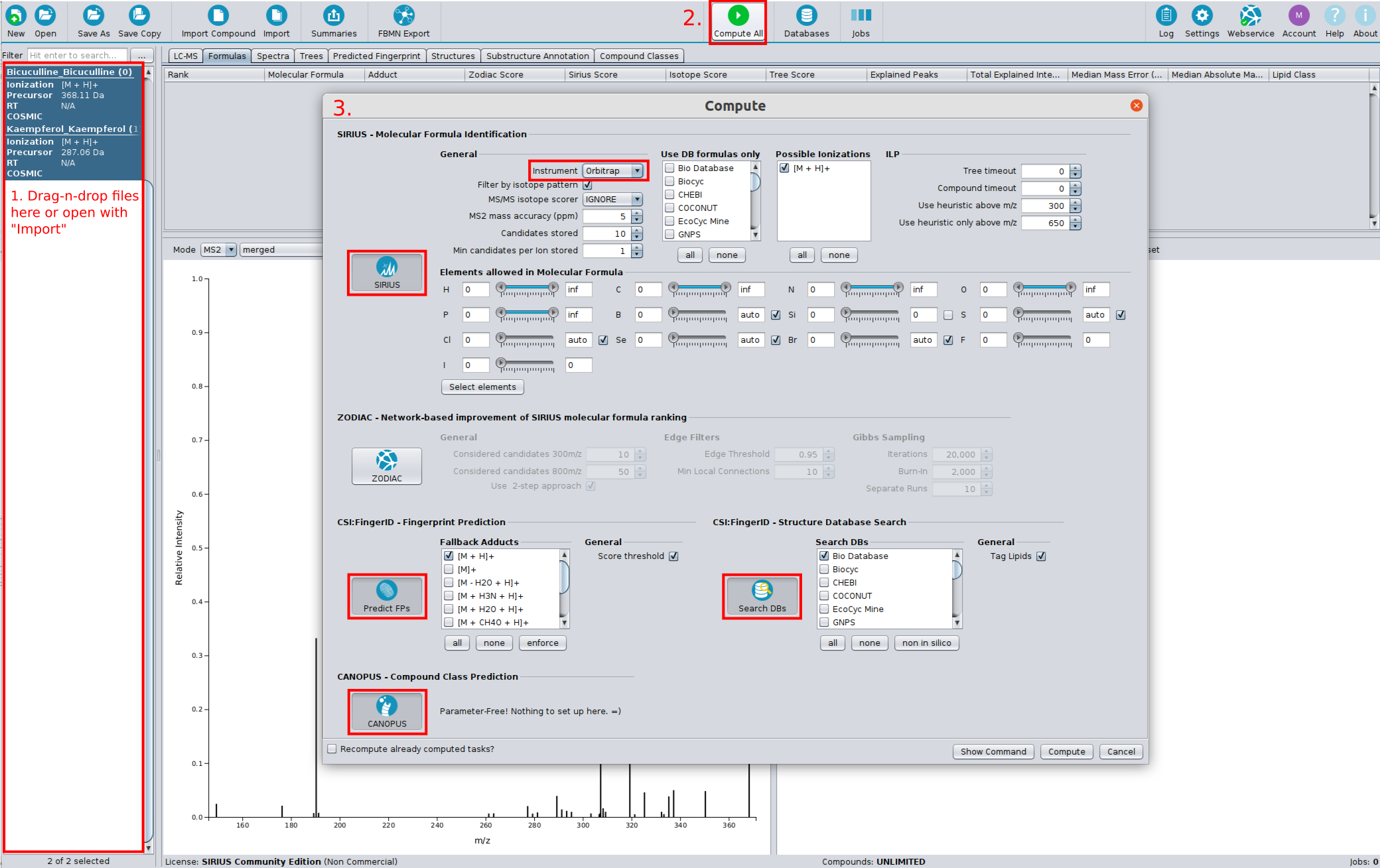The width and height of the screenshot is (1380, 868).
Task: Open the Predicted Fingerprint tab
Action: [376, 56]
